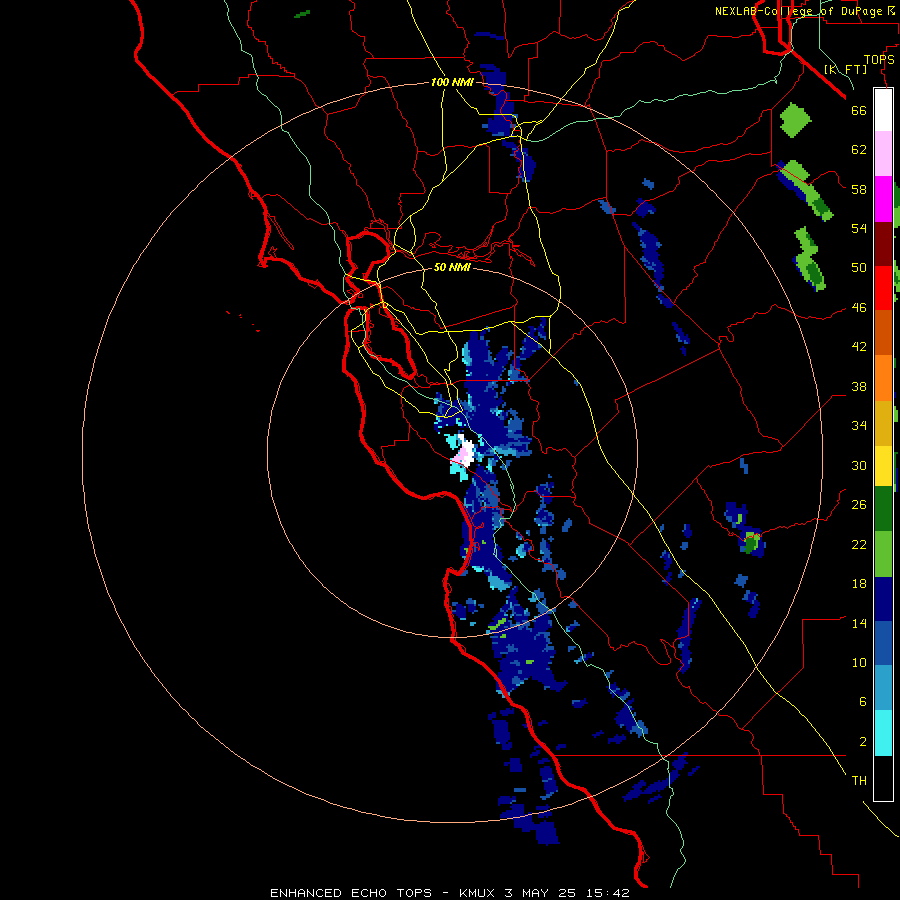Screen dimensions: 900x900
Task: Click the '100 NMI' range ring label
Action: tap(452, 82)
